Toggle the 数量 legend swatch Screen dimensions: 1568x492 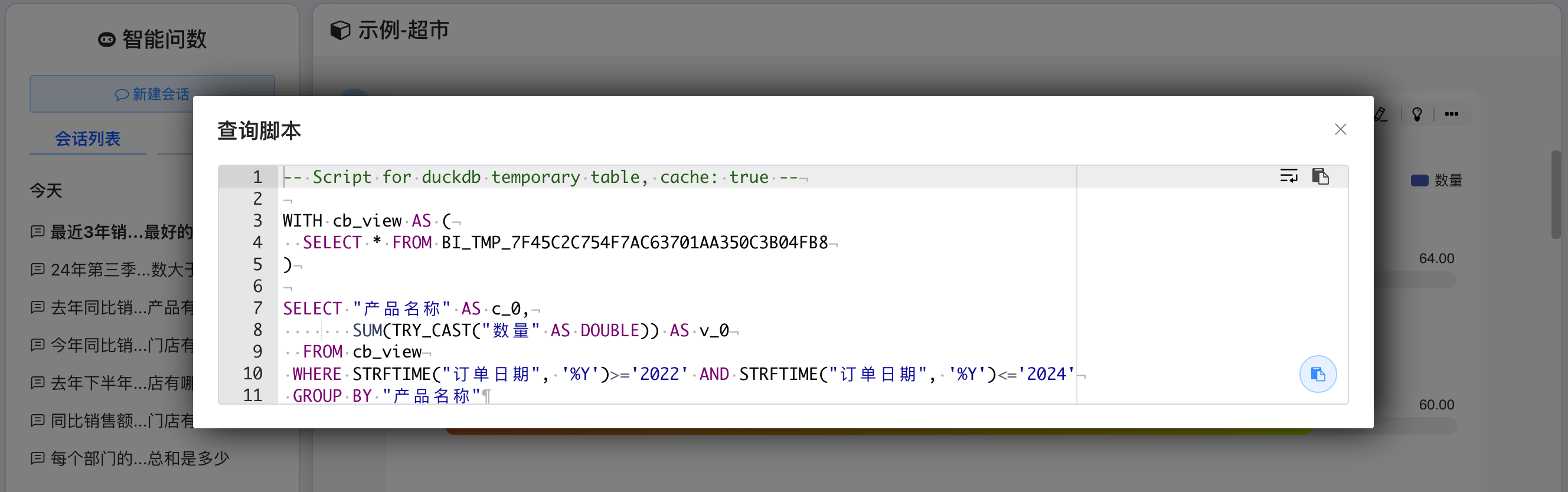pos(1419,181)
